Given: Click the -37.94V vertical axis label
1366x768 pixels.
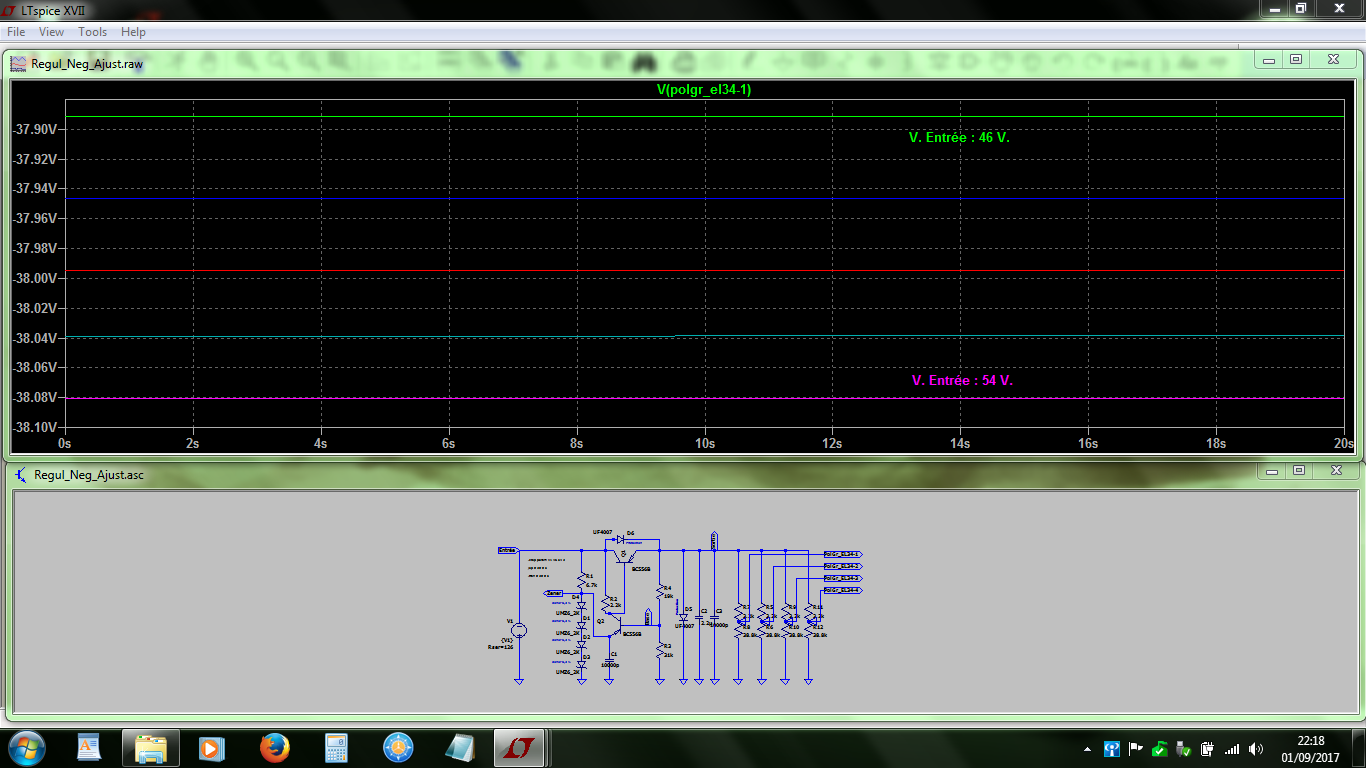Looking at the screenshot, I should tap(35, 189).
